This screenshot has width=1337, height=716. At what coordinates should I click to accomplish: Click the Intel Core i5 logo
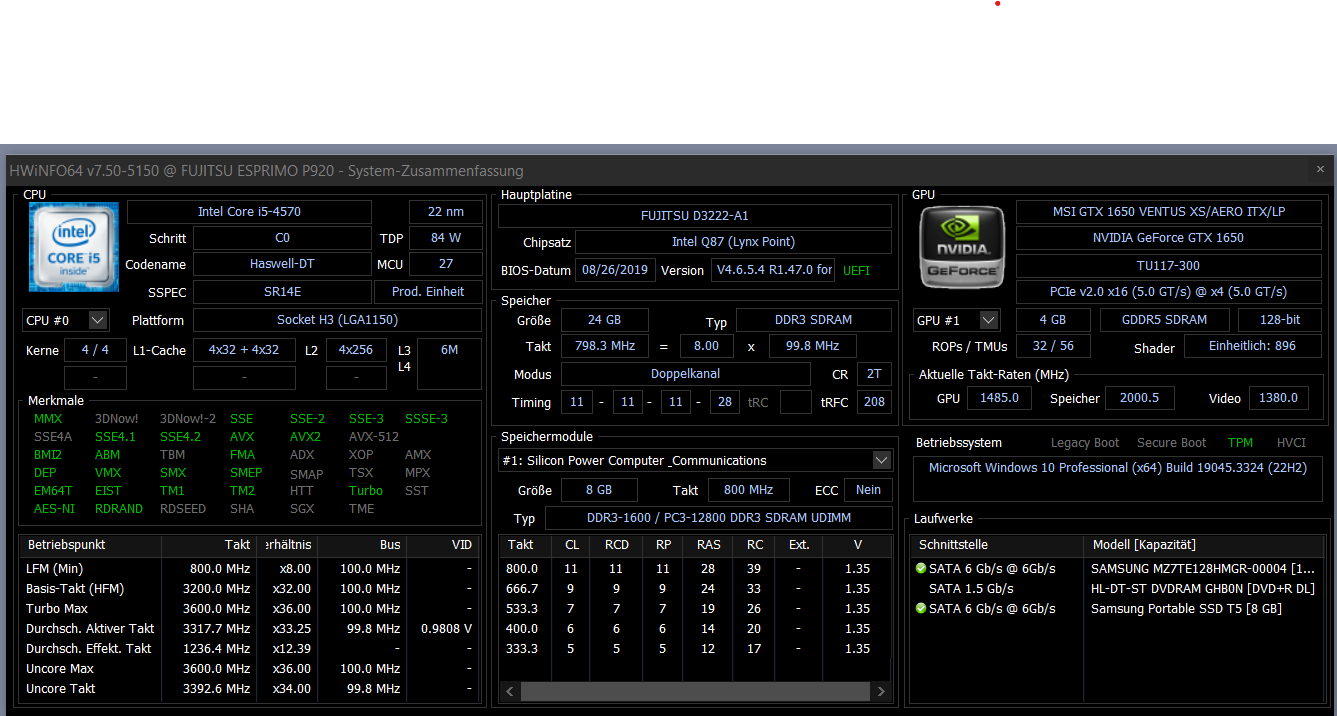click(74, 247)
